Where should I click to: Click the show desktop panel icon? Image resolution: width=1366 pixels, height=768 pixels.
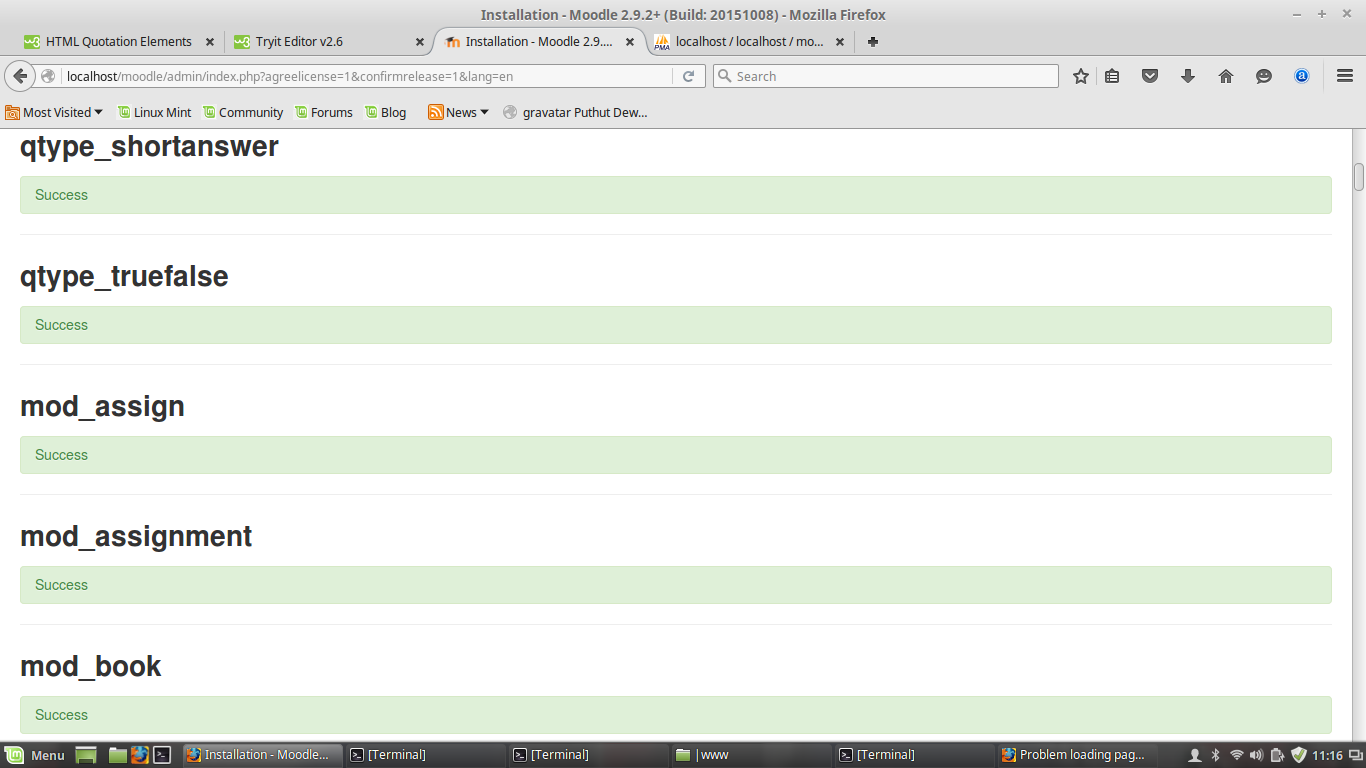(x=86, y=755)
